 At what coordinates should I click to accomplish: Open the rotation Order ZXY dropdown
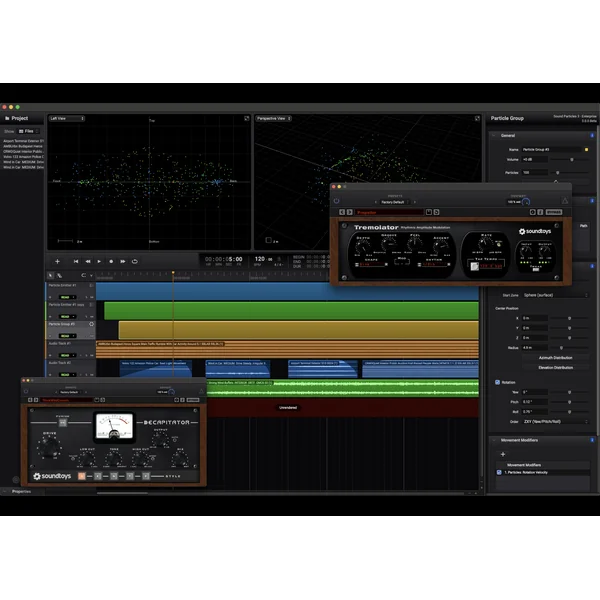tap(555, 422)
